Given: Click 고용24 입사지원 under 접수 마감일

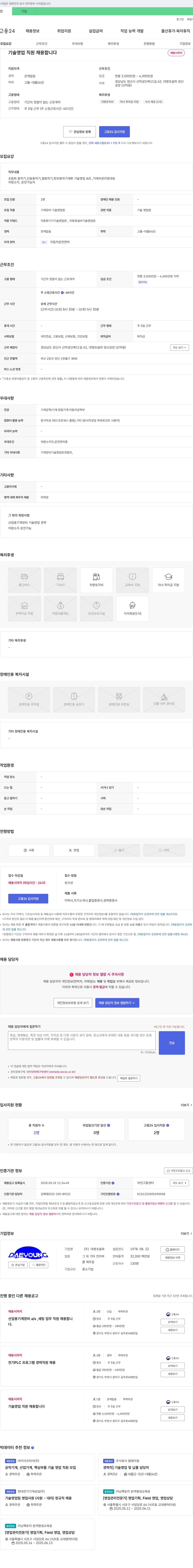Looking at the screenshot, I should 28,898.
